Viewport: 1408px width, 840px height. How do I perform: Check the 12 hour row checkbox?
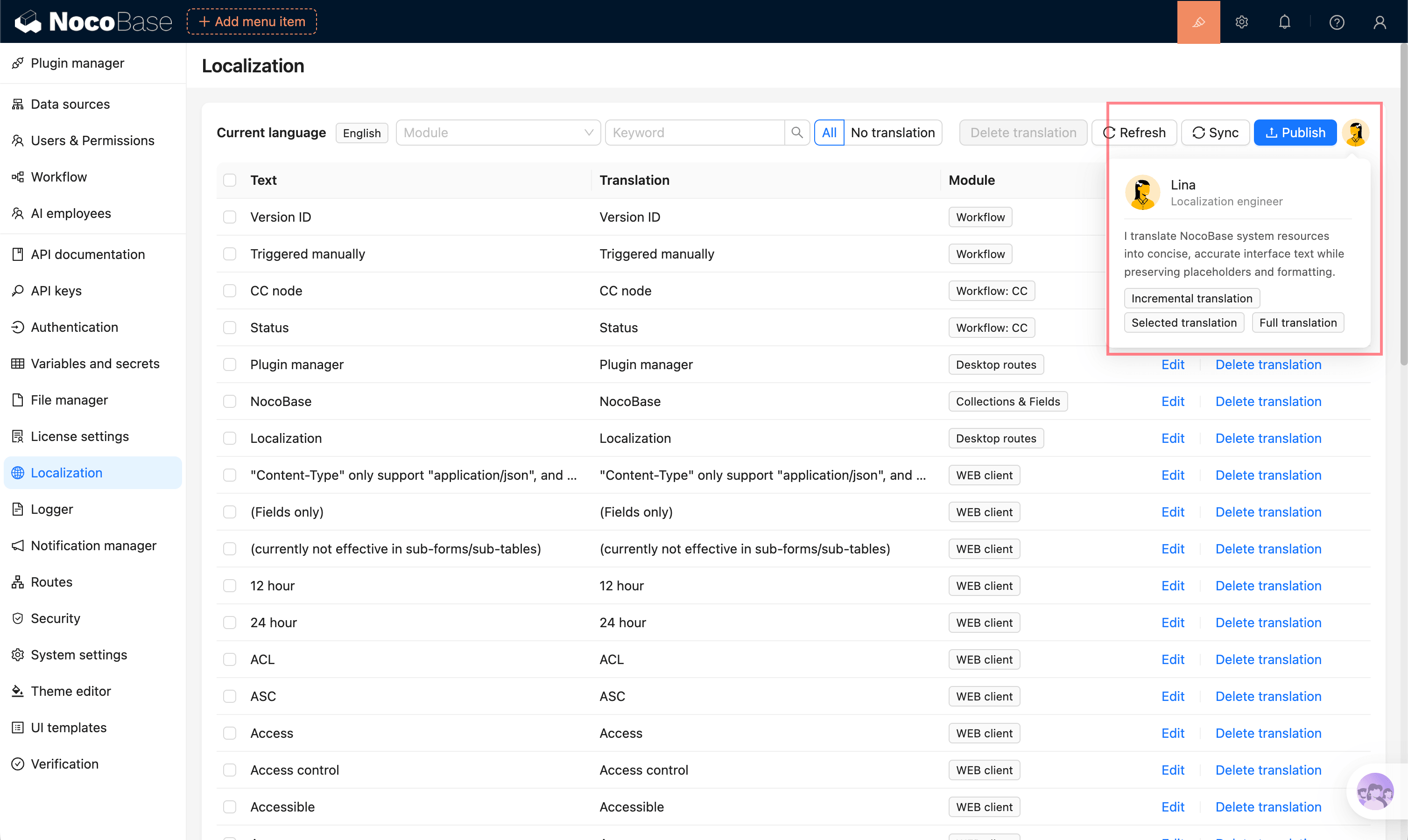pos(229,586)
